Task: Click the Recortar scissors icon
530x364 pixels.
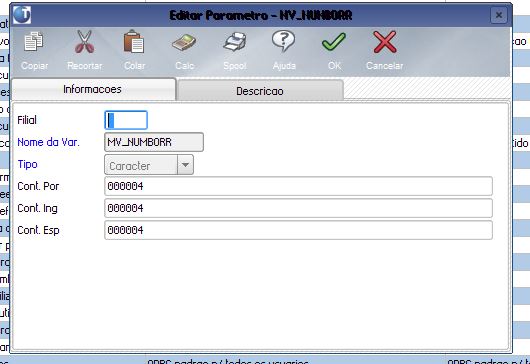Action: [84, 42]
